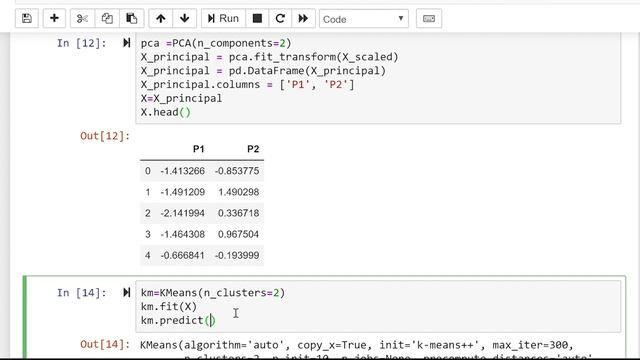Select the Out[12]: output label
Screen dimensions: 640x360
click(x=105, y=136)
